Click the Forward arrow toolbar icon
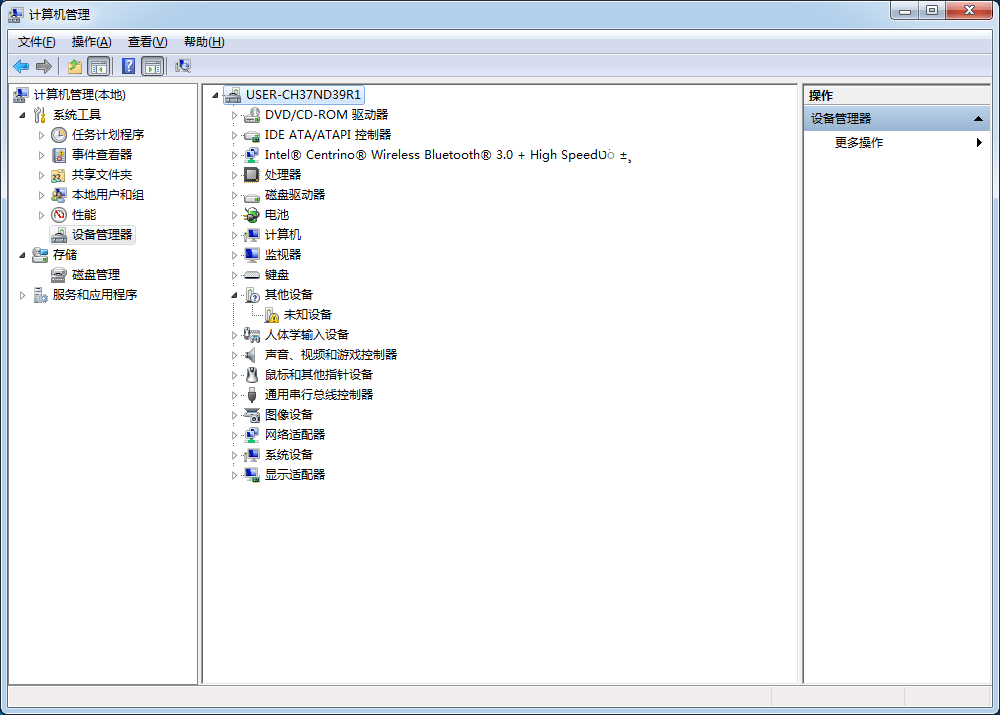Viewport: 1000px width, 715px height. [x=44, y=66]
